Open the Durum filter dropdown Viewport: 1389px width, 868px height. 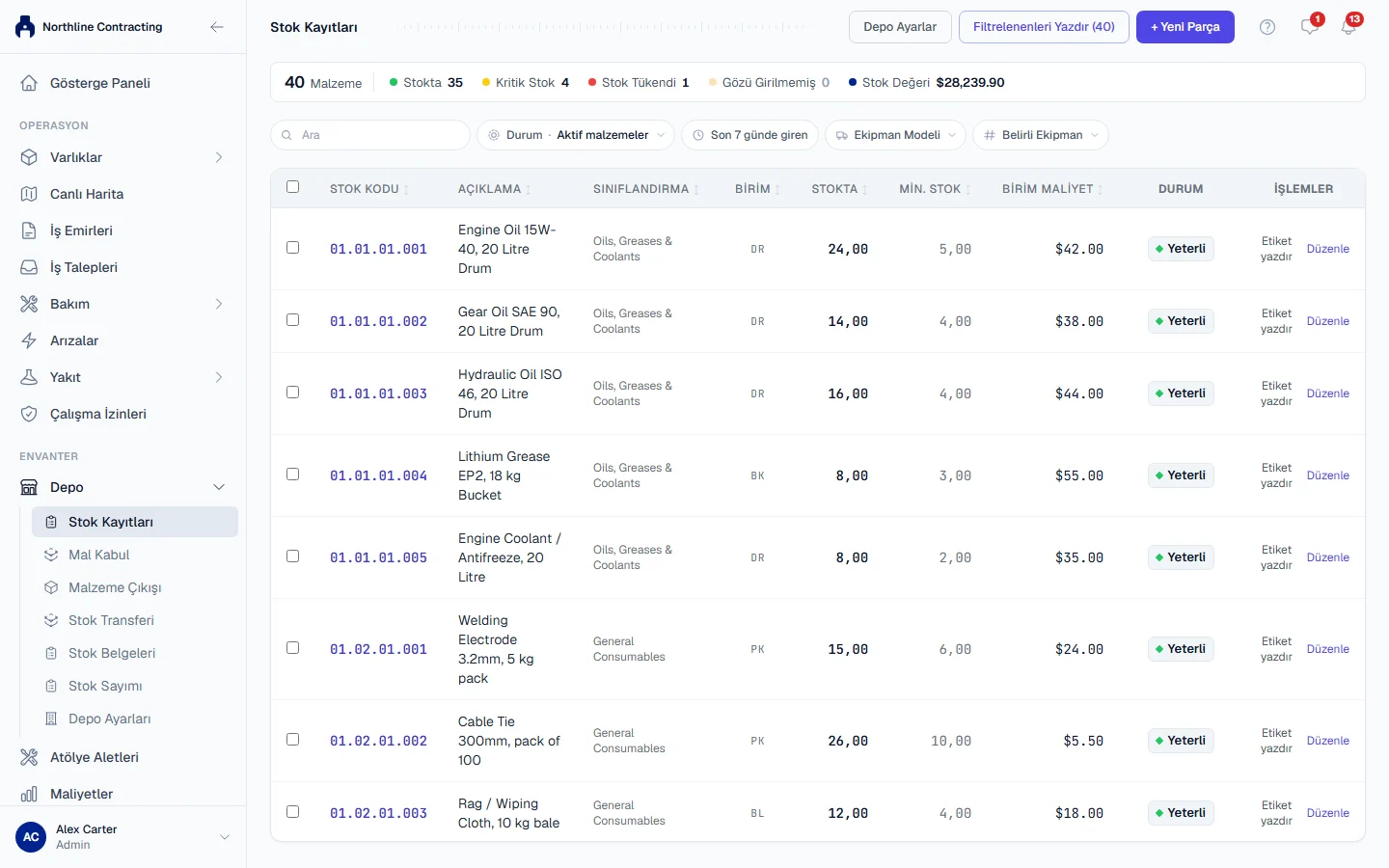(x=576, y=135)
